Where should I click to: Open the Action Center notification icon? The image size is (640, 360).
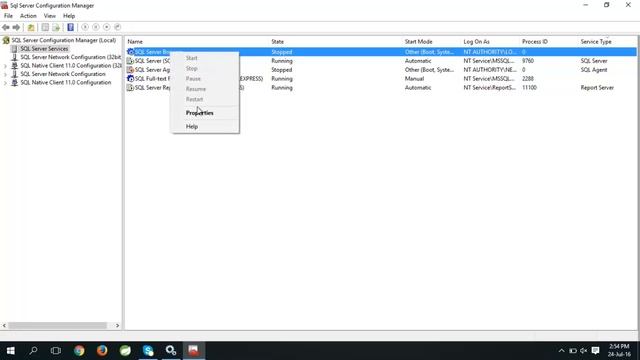coord(596,351)
